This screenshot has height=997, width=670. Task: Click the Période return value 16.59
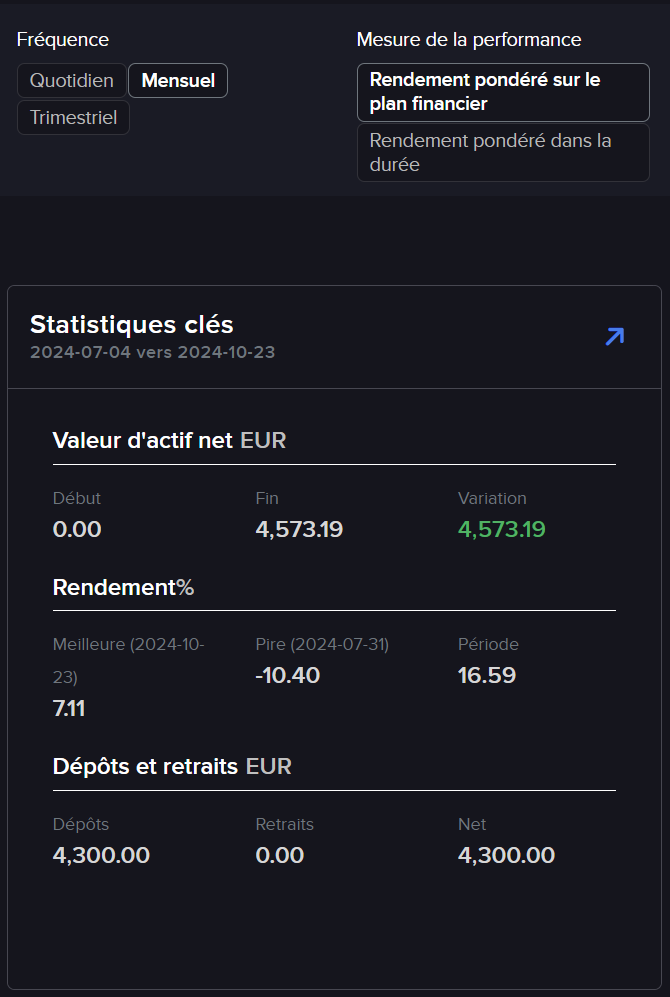click(x=487, y=675)
